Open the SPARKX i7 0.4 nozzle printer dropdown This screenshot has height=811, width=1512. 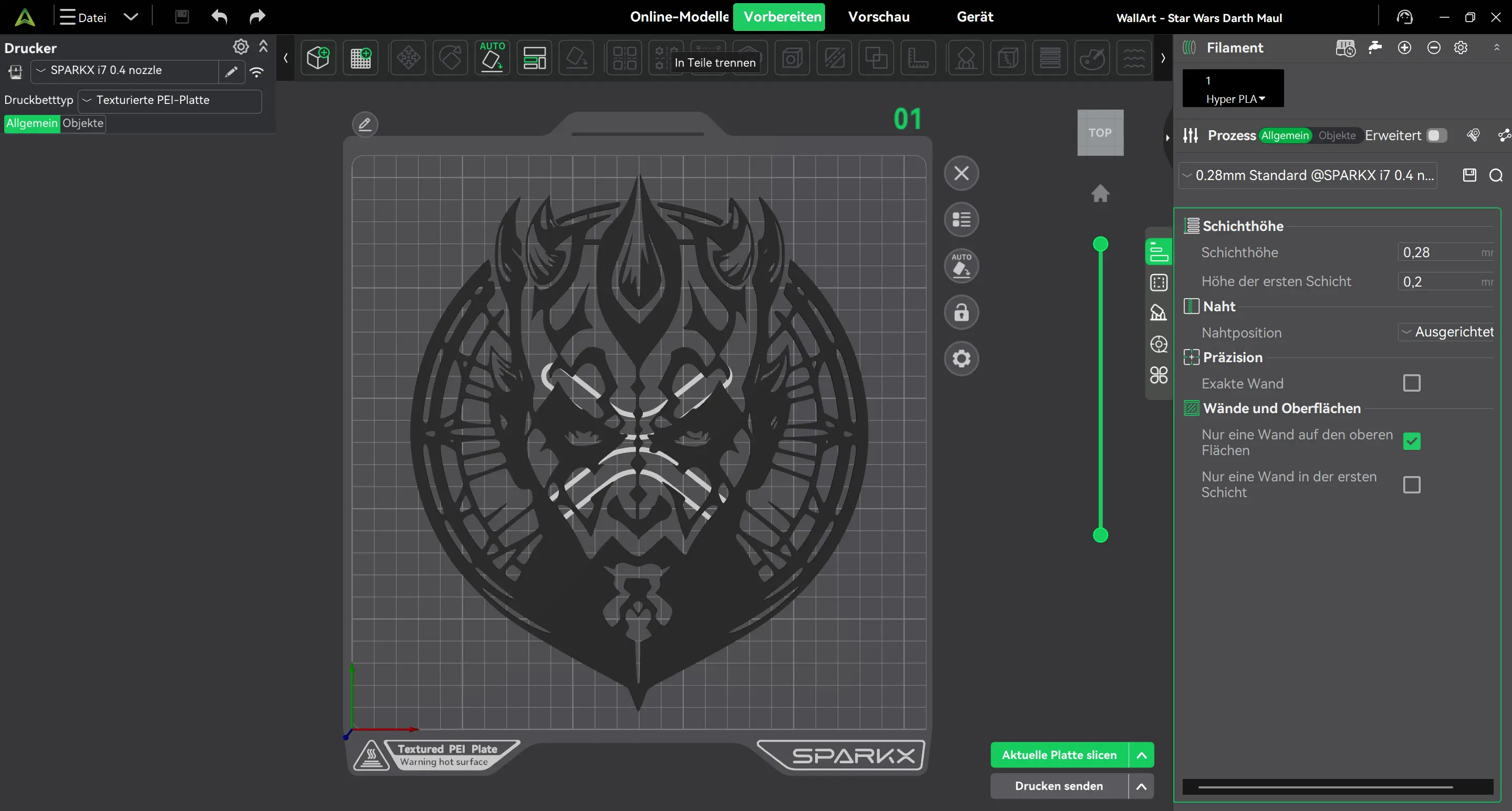click(124, 71)
